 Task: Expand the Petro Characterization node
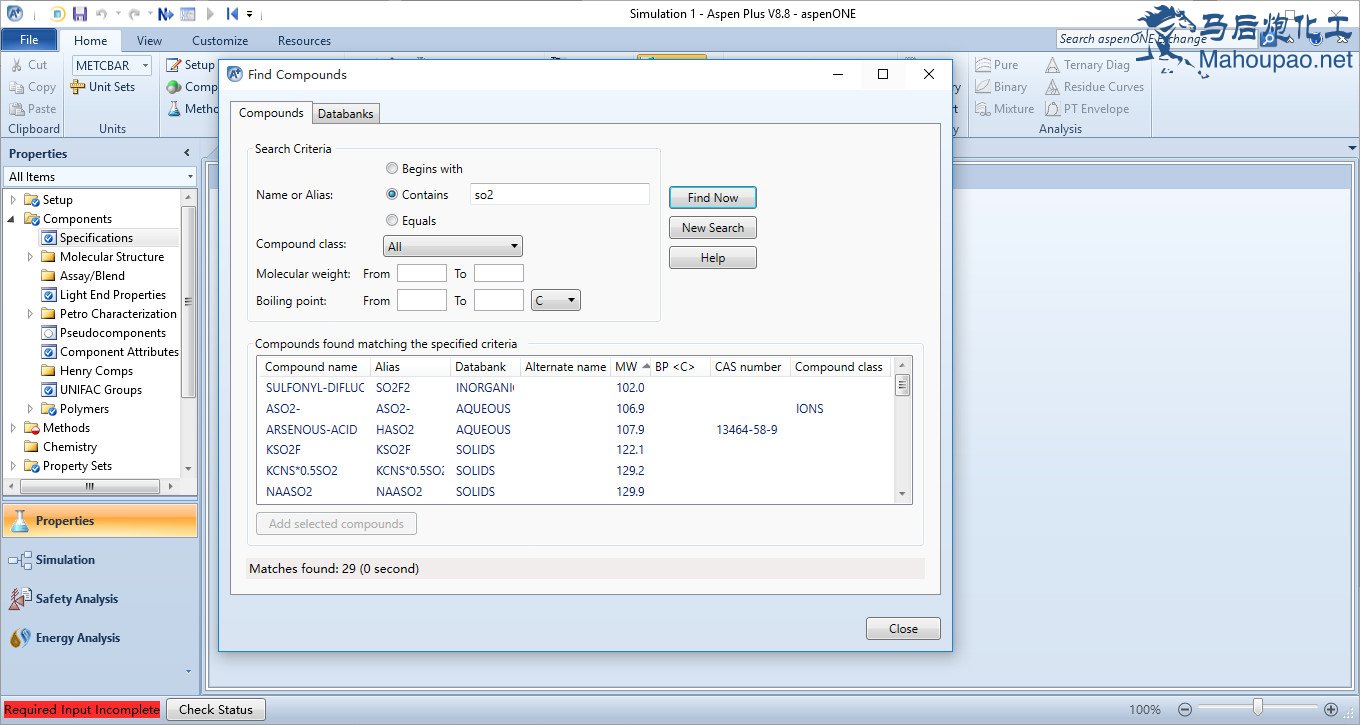(x=30, y=314)
